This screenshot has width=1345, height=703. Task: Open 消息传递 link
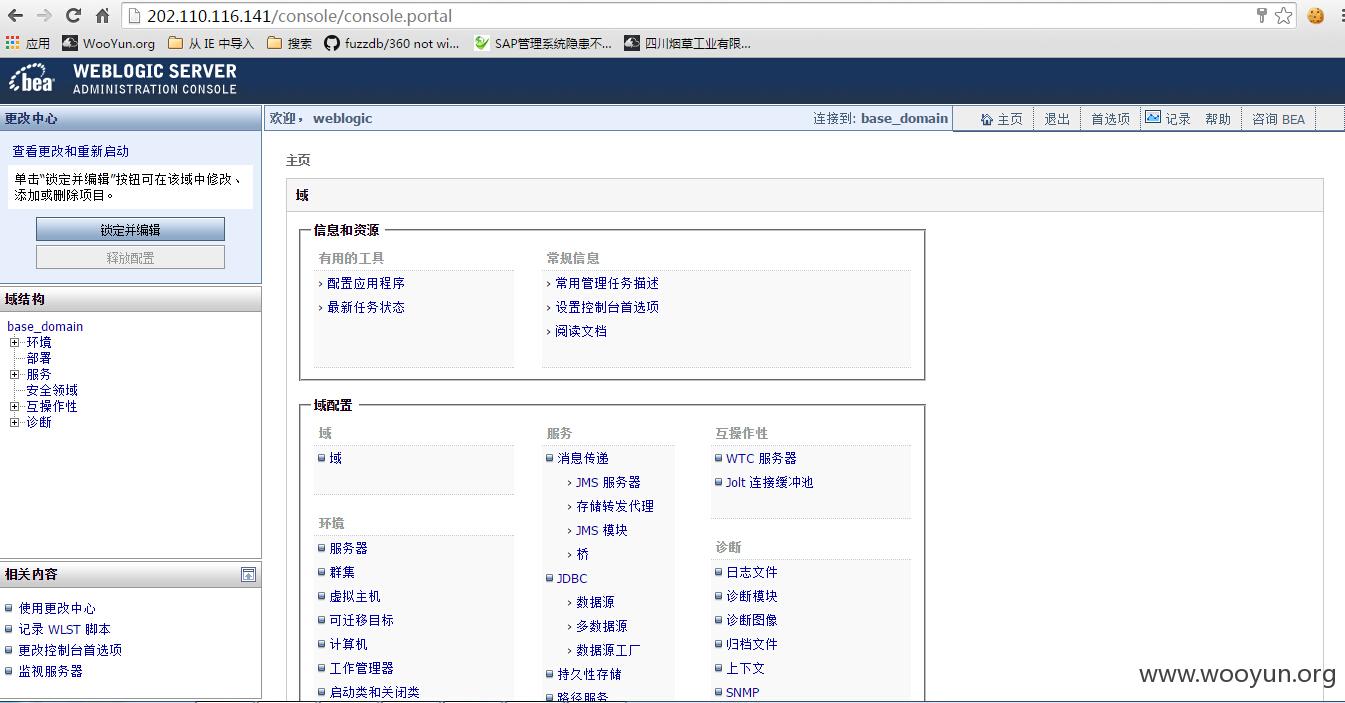pyautogui.click(x=583, y=458)
